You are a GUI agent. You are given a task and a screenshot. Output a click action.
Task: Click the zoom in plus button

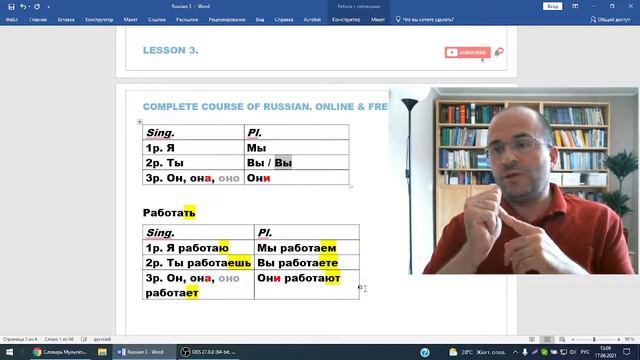pos(619,339)
